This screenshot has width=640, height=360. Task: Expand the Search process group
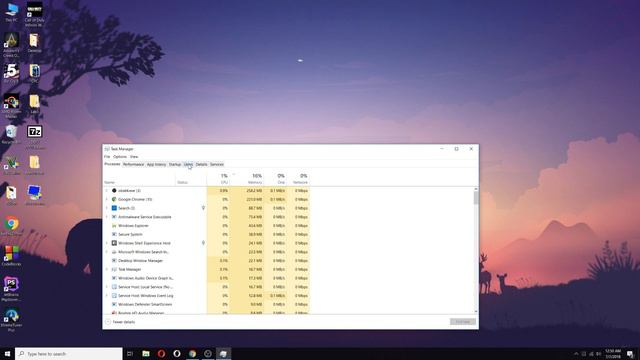pyautogui.click(x=107, y=208)
